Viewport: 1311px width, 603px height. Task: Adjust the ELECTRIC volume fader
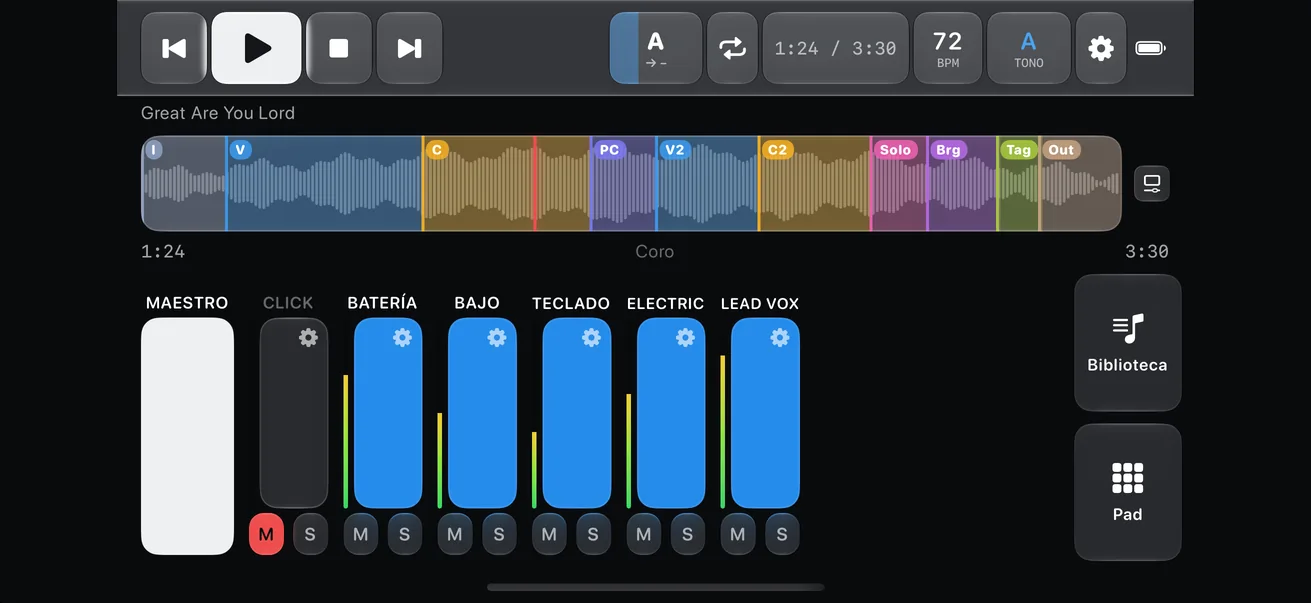pyautogui.click(x=671, y=413)
